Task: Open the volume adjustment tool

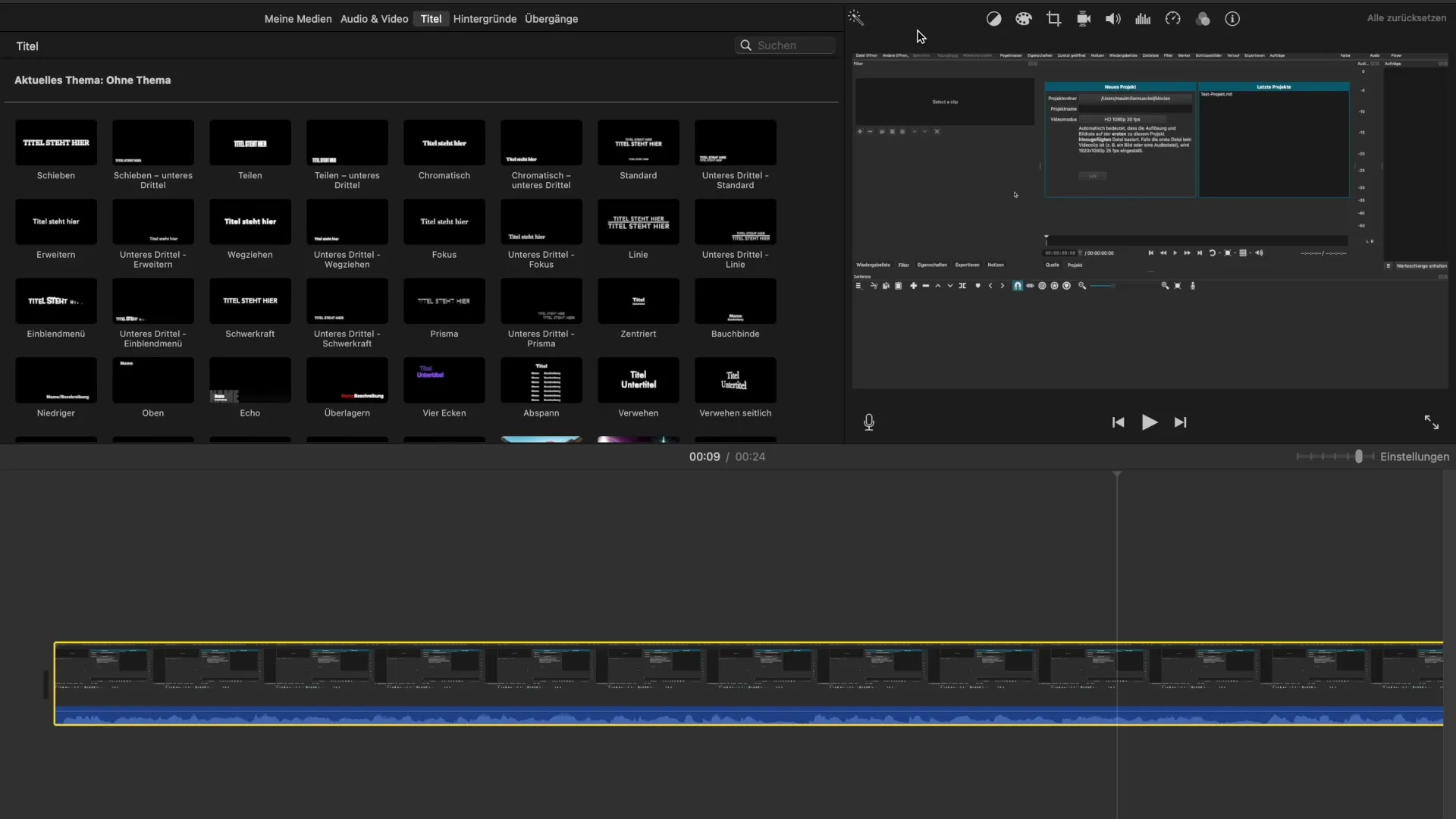Action: [x=1113, y=19]
